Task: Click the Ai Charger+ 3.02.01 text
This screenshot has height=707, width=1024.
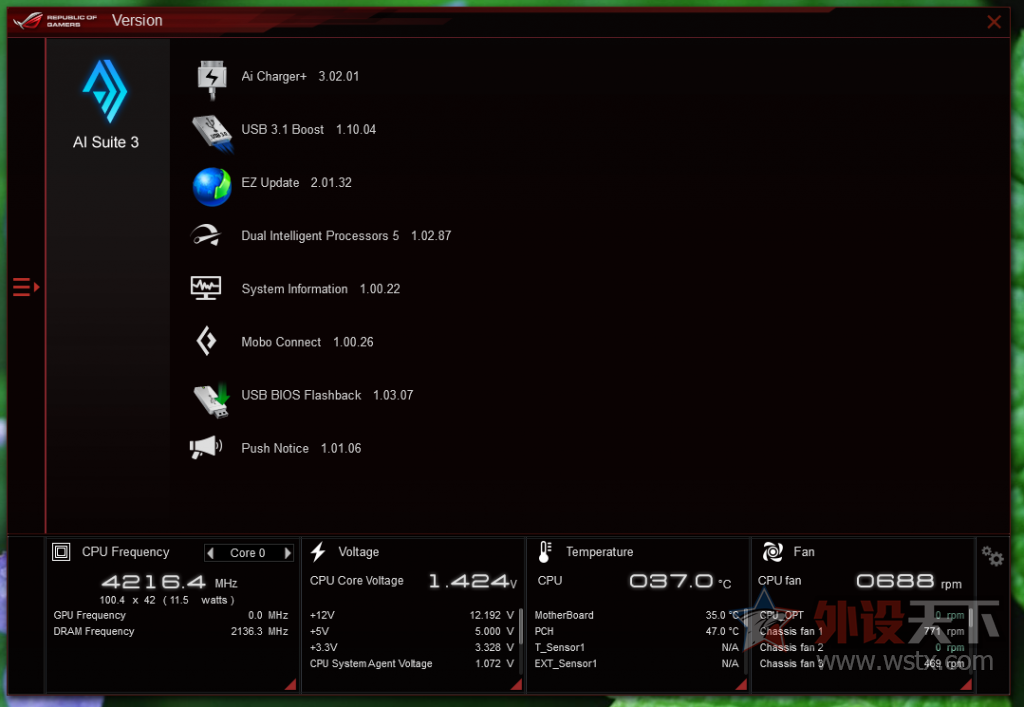Action: pos(300,76)
